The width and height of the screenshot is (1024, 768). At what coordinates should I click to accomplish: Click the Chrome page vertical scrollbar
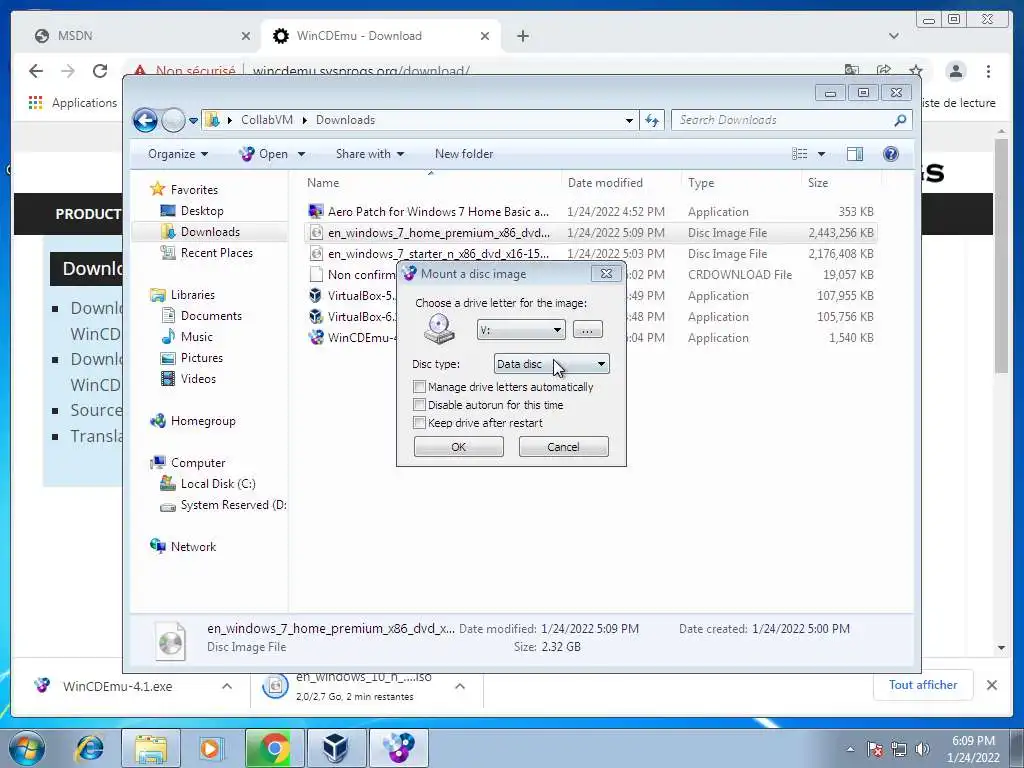1001,255
